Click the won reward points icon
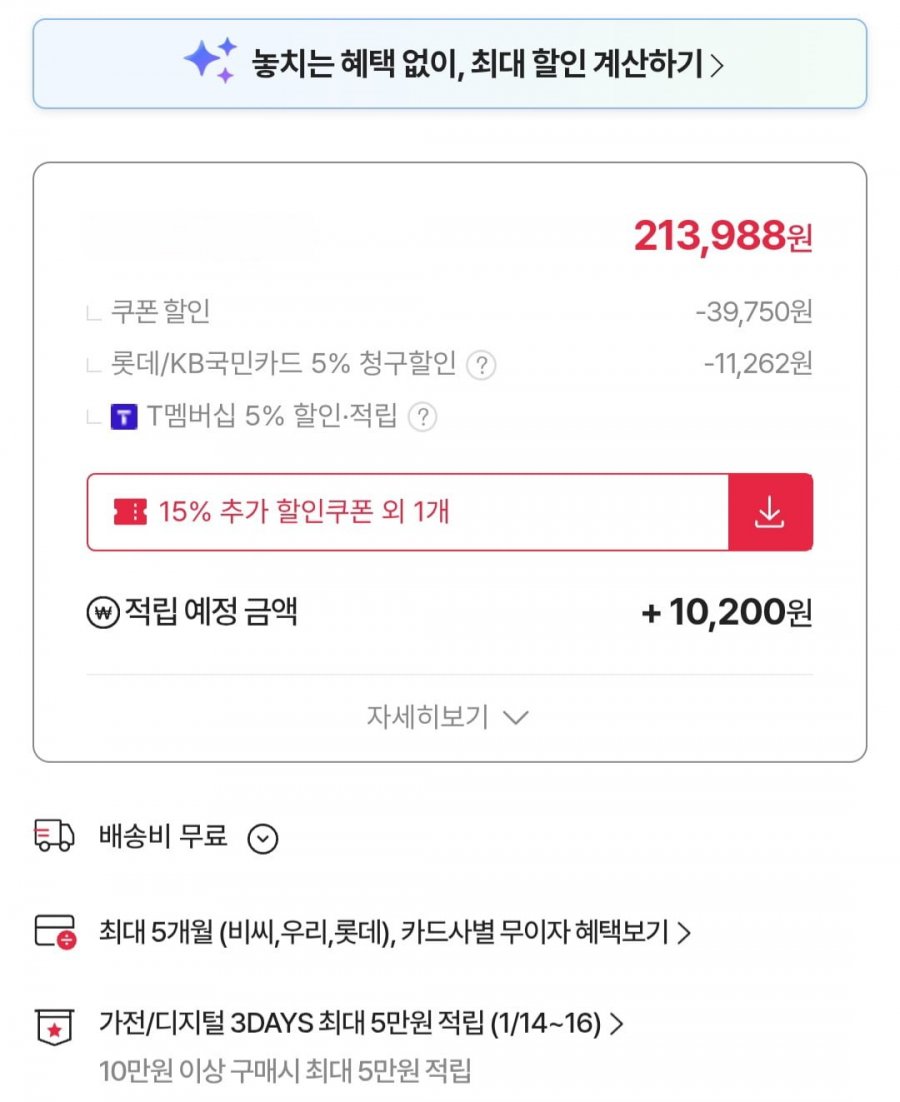 pos(103,612)
